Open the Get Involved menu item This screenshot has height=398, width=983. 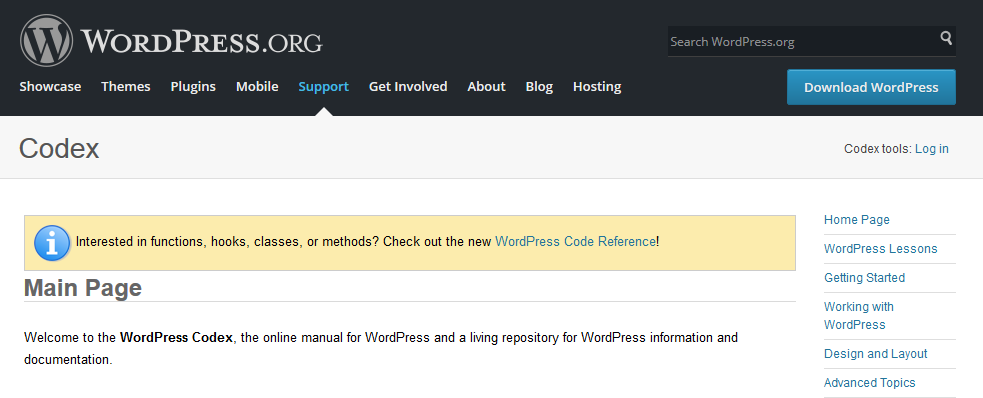coord(408,86)
